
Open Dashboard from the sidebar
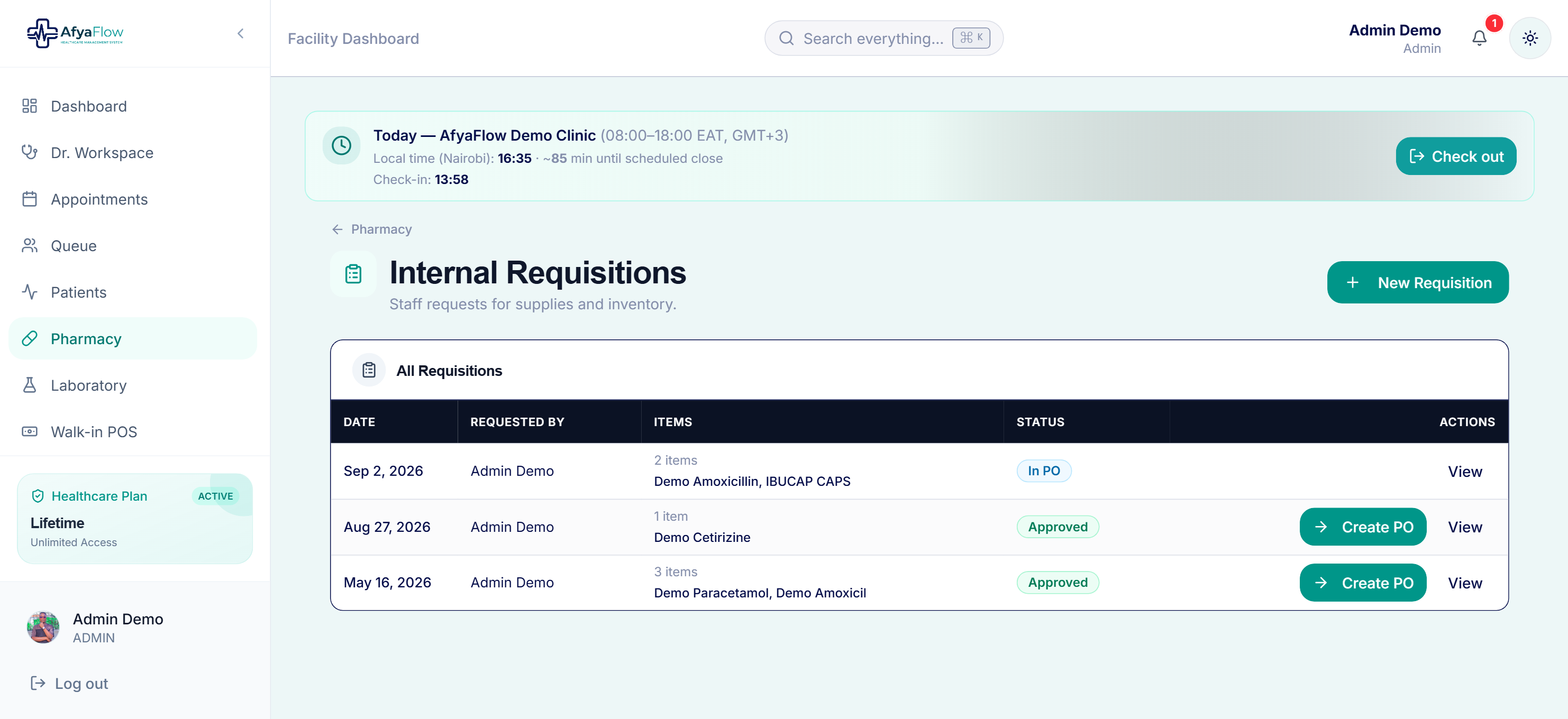pos(132,106)
